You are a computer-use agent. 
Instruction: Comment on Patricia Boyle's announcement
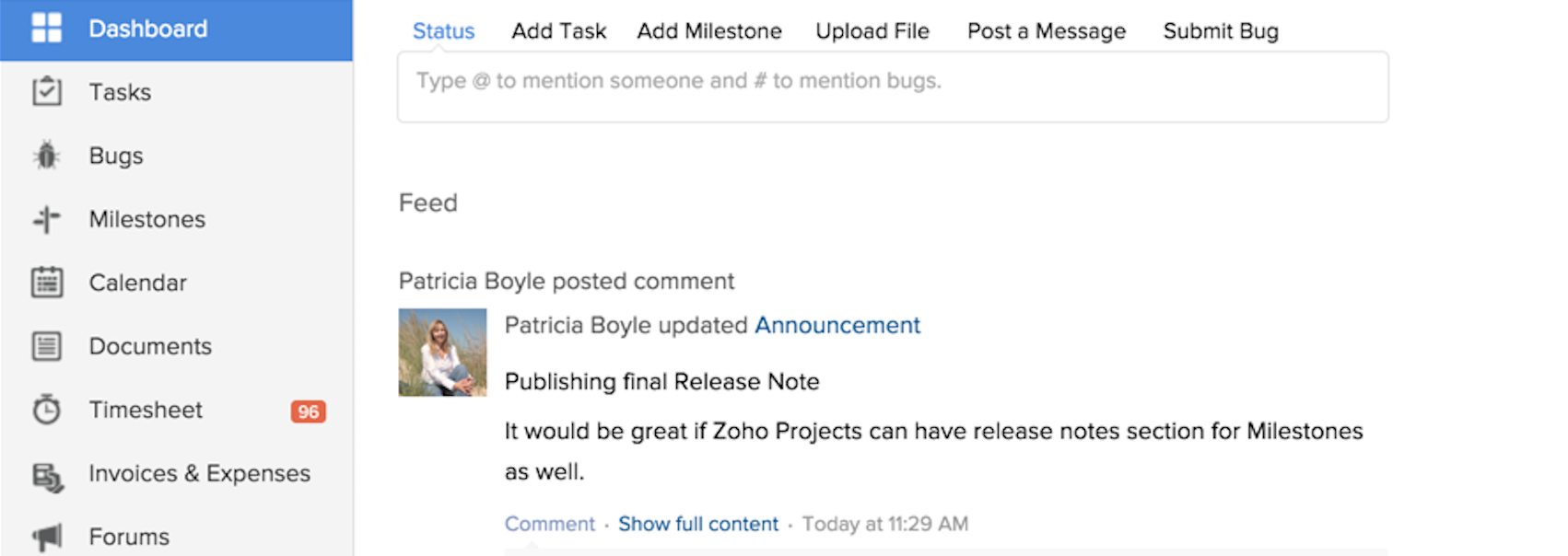click(x=549, y=523)
